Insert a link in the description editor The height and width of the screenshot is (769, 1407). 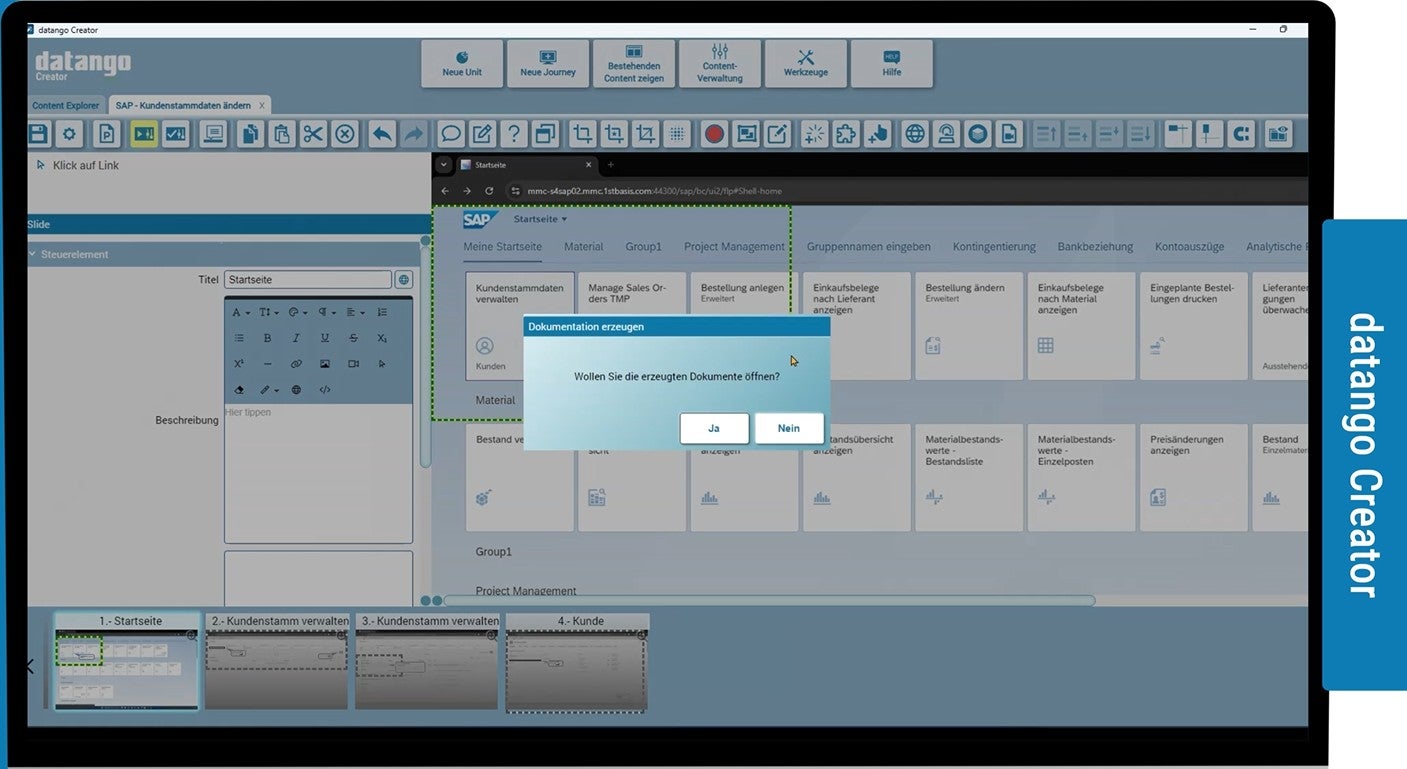[296, 364]
